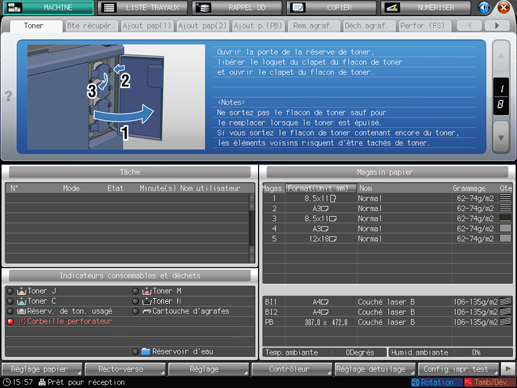Viewport: 517px width, 388px height.
Task: Open Config. impr. test
Action: pos(459,369)
